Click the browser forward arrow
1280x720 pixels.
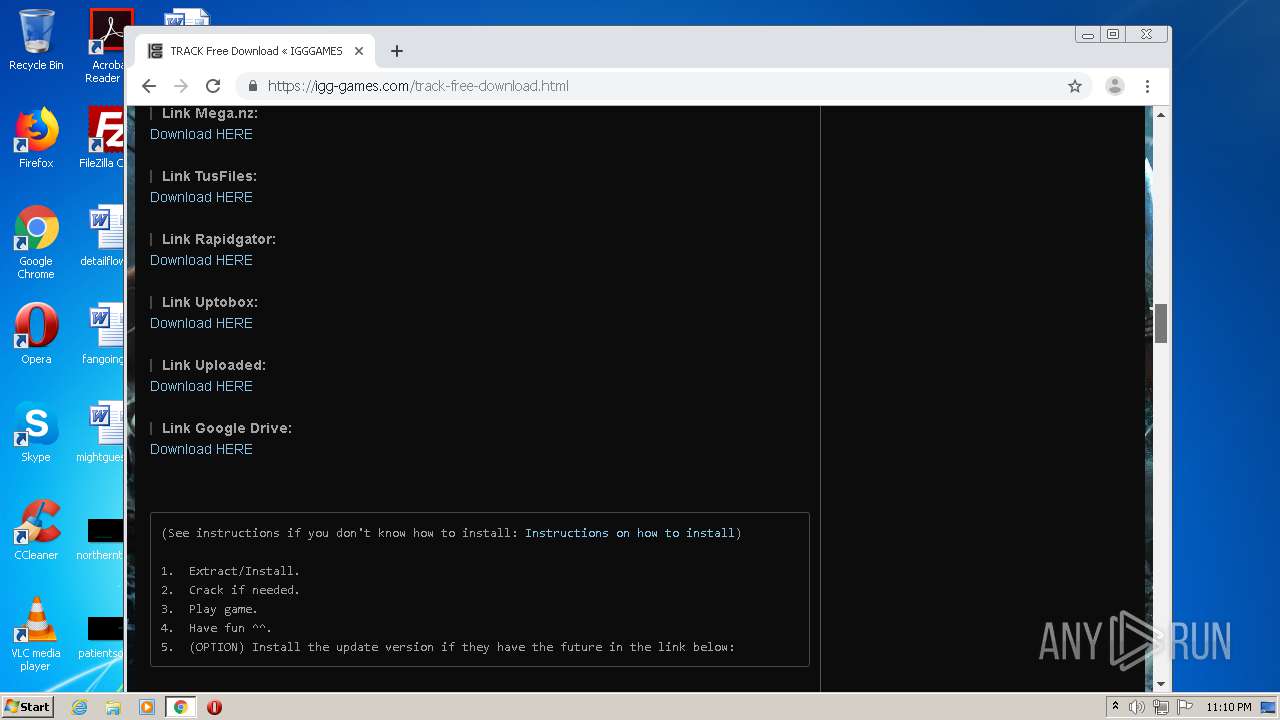tap(181, 86)
